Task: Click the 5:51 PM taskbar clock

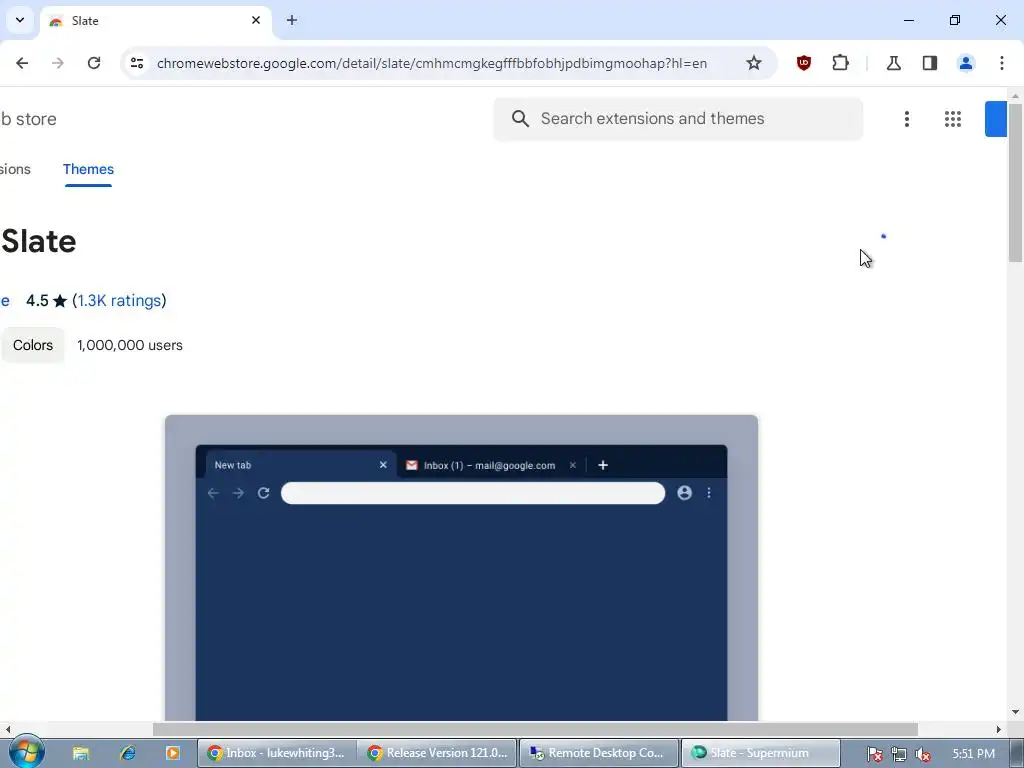Action: pos(973,754)
